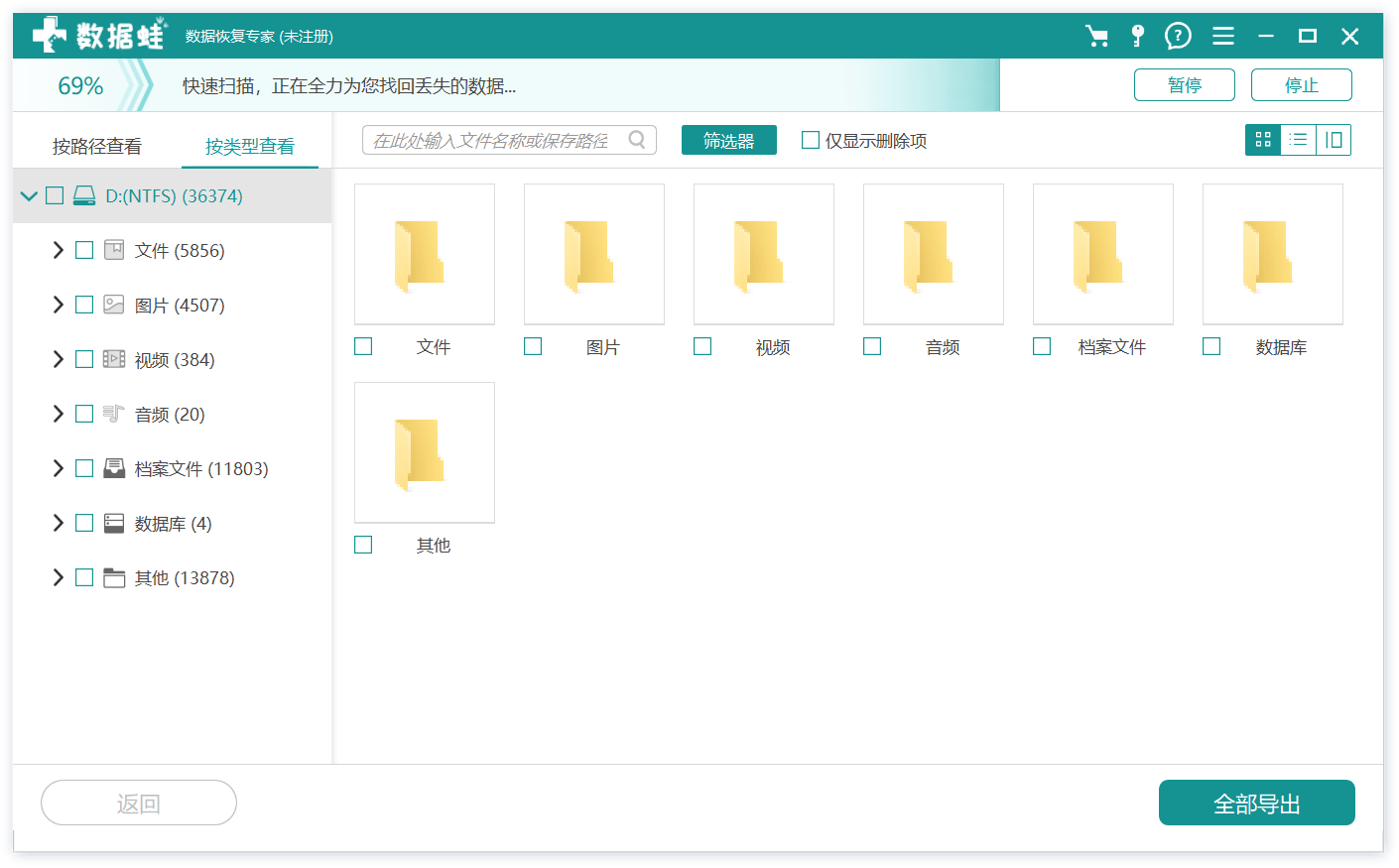Screen dimensions: 1399x868
Task: Click the 音频 music note icon in sidebar
Action: point(114,414)
